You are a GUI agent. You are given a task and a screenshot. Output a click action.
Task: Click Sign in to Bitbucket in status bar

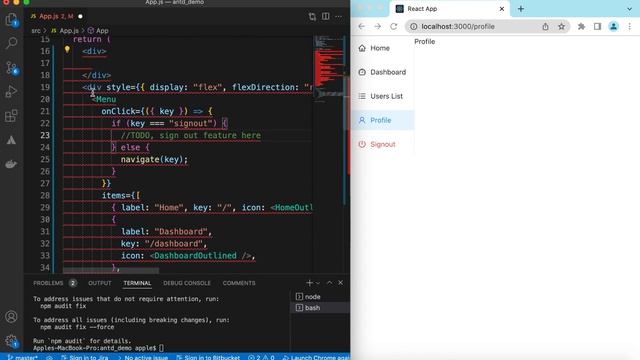tap(208, 357)
